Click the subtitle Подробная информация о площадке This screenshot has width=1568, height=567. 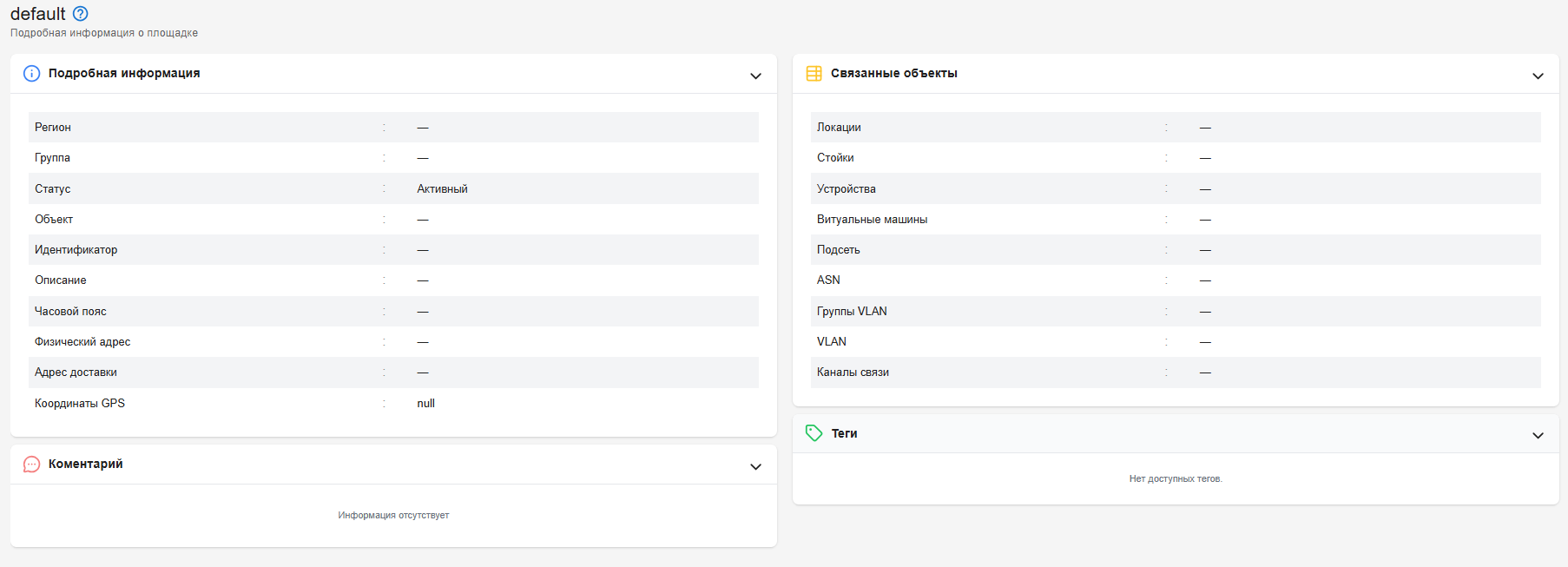pyautogui.click(x=104, y=33)
